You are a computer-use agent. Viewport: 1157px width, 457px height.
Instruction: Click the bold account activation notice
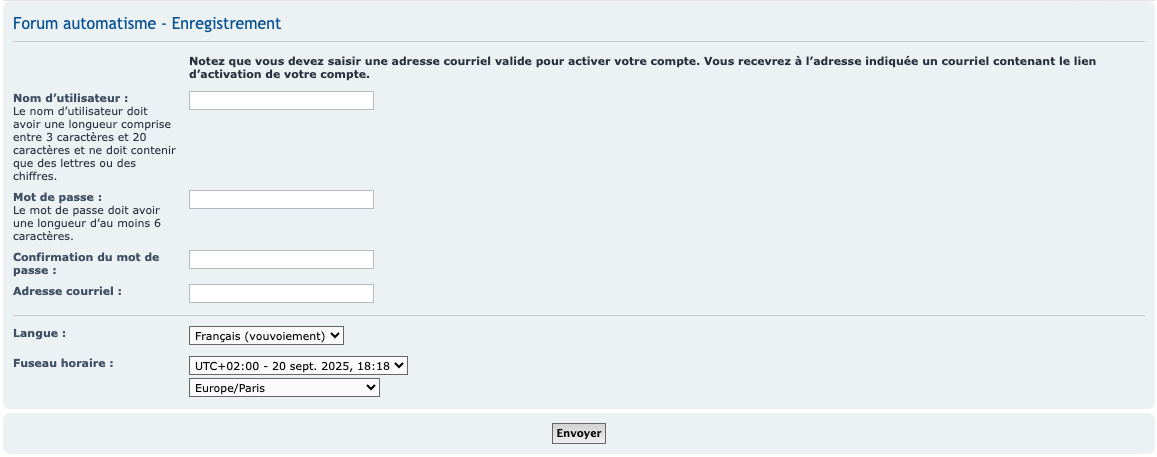[x=642, y=67]
